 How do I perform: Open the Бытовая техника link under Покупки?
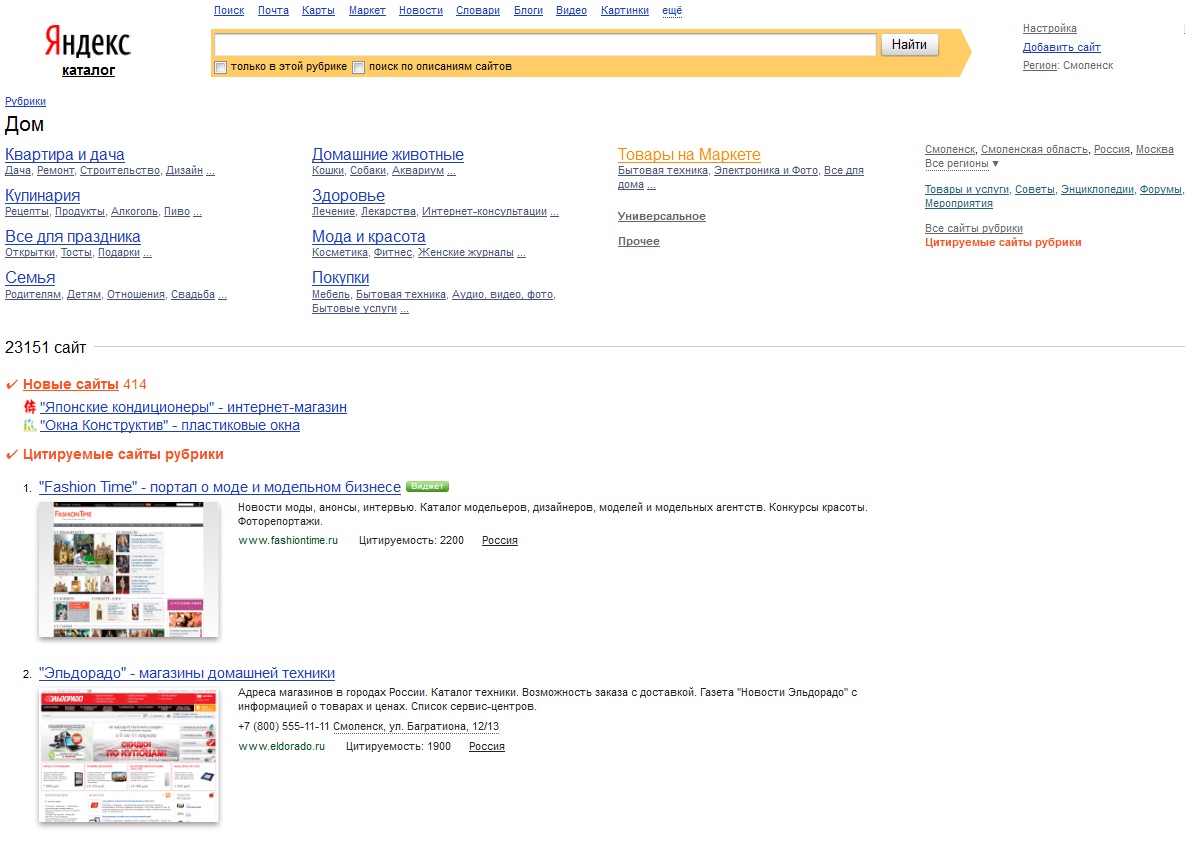click(401, 295)
